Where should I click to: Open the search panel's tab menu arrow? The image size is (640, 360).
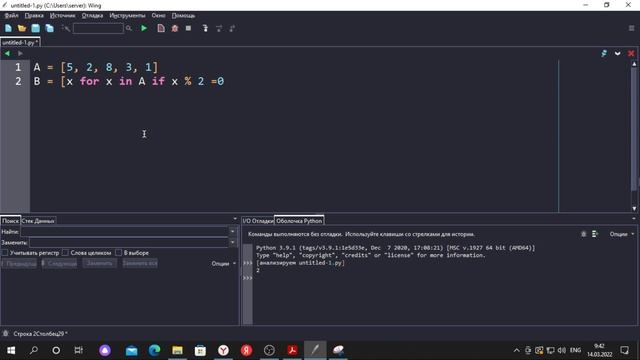click(235, 219)
